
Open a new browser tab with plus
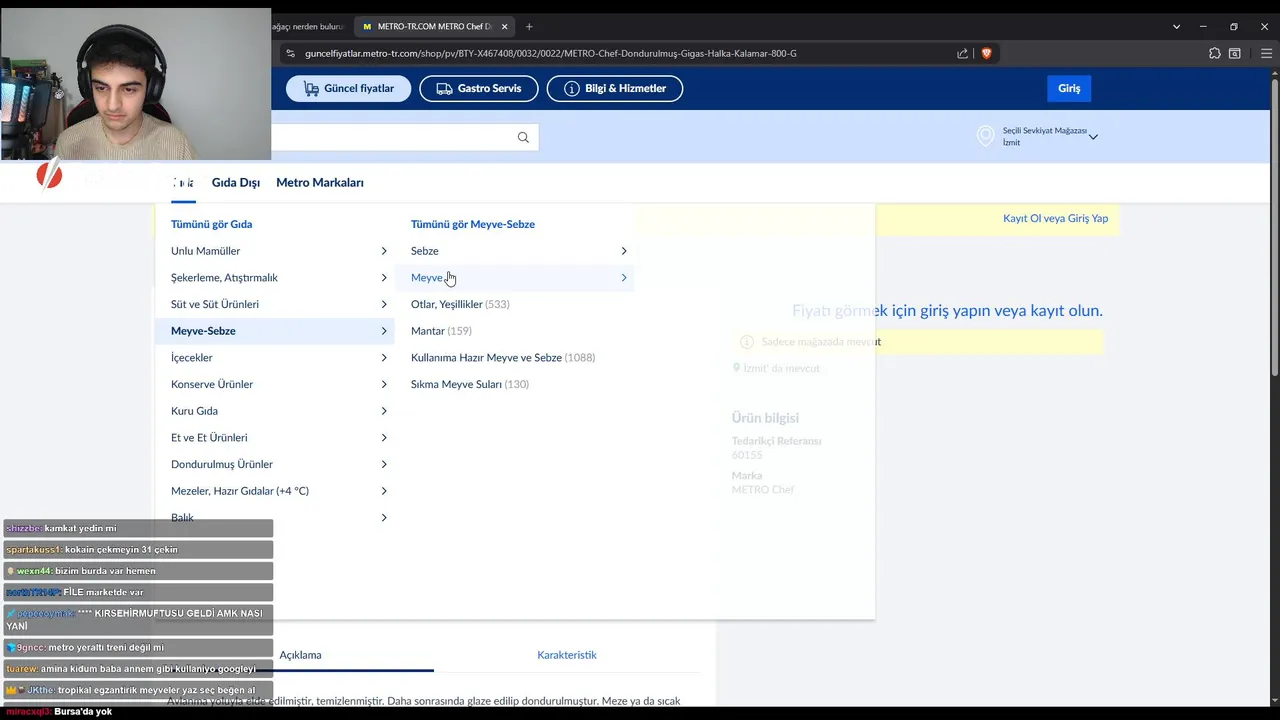(x=529, y=26)
